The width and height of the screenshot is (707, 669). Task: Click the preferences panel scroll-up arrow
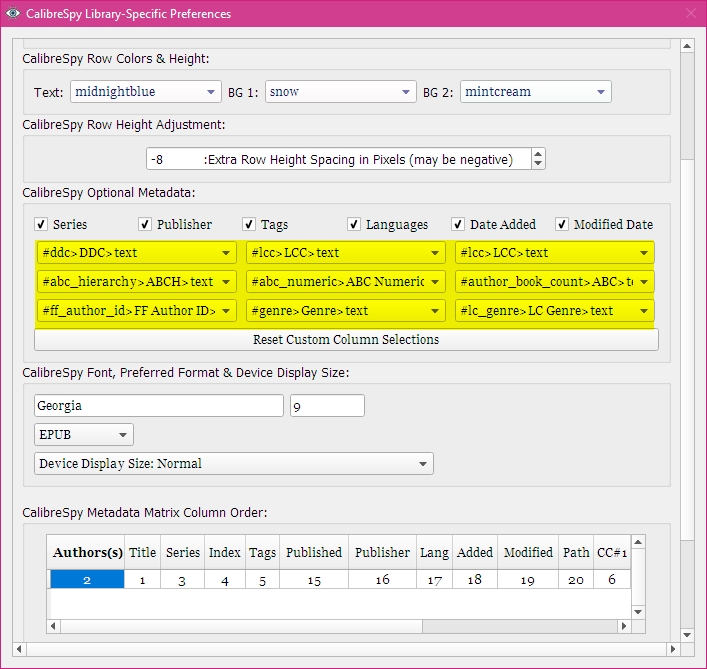point(687,46)
